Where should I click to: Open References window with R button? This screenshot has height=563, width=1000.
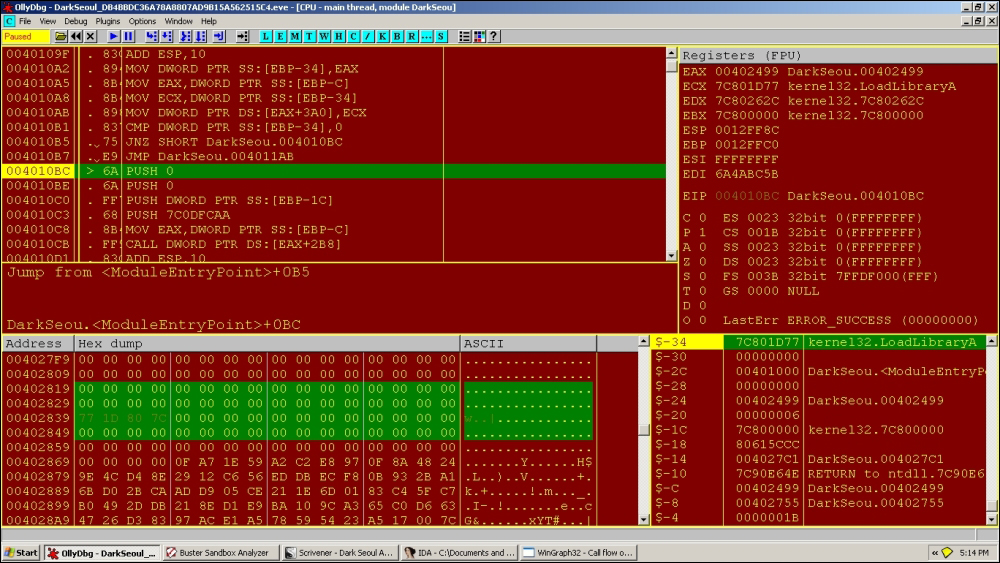point(412,36)
